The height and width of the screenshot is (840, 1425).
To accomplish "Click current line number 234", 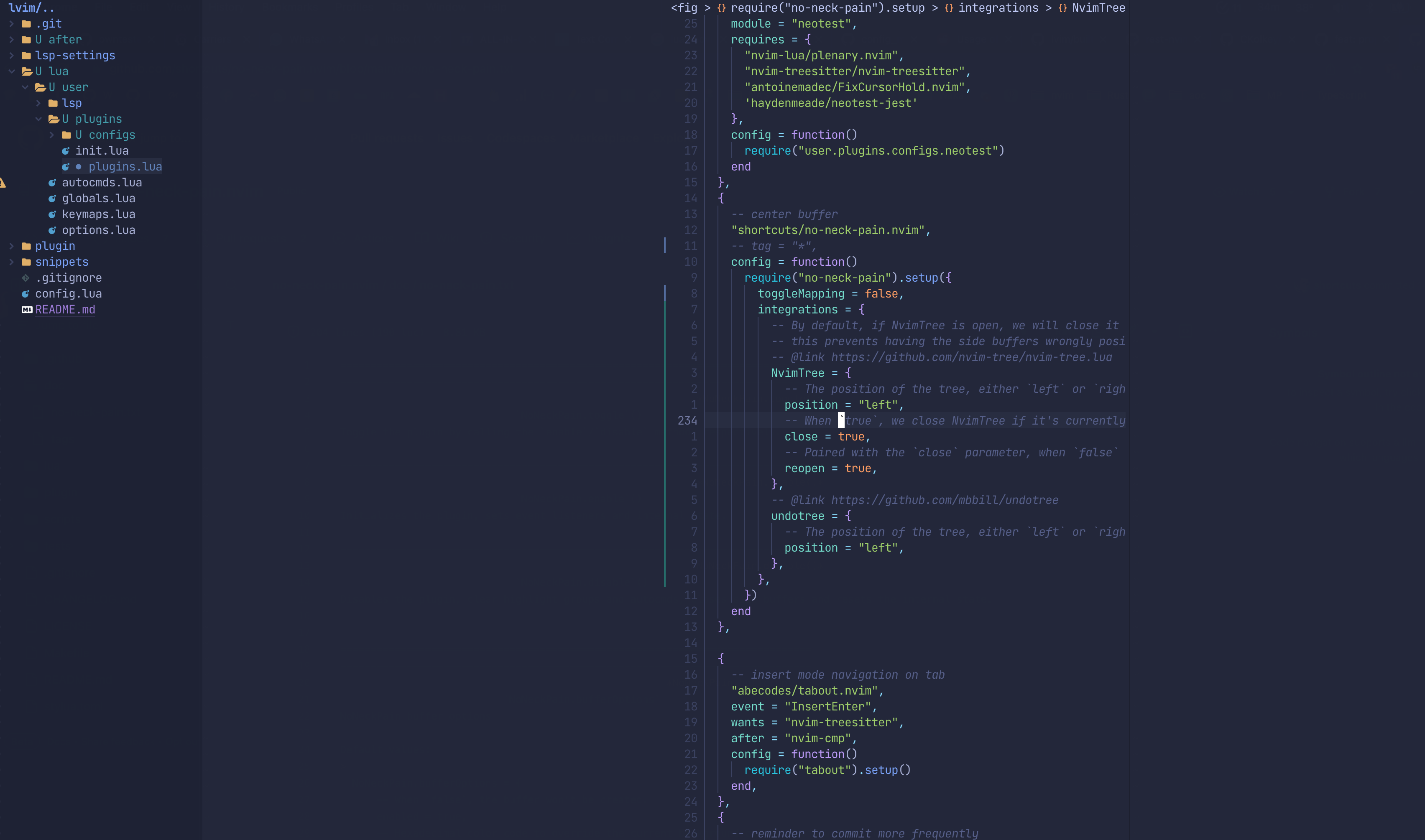I will (687, 420).
